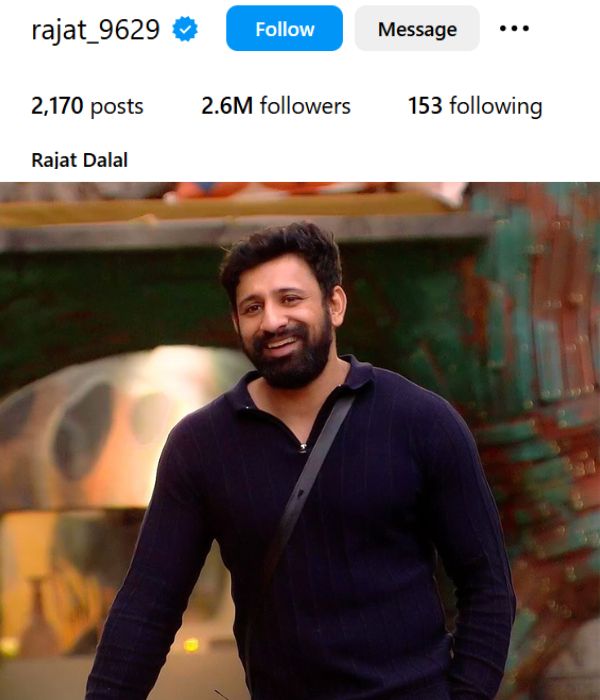Click the blue verified badge beside rajat_9629
Viewport: 600px width, 700px height.
(185, 29)
